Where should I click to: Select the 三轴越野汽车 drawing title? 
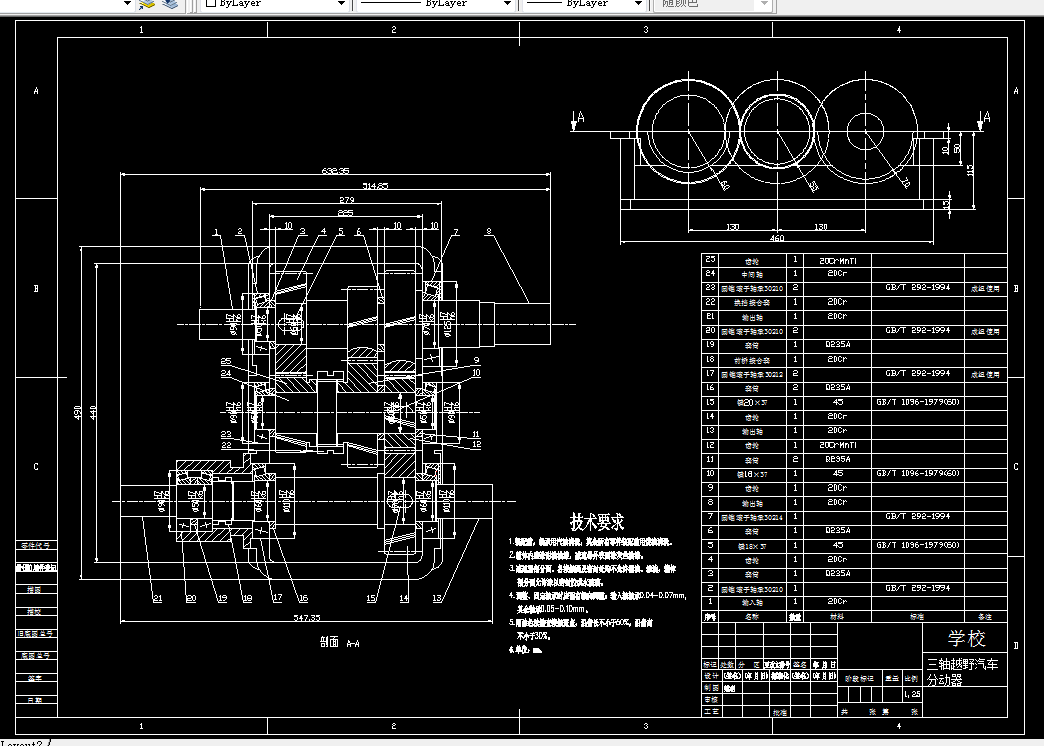click(x=963, y=664)
